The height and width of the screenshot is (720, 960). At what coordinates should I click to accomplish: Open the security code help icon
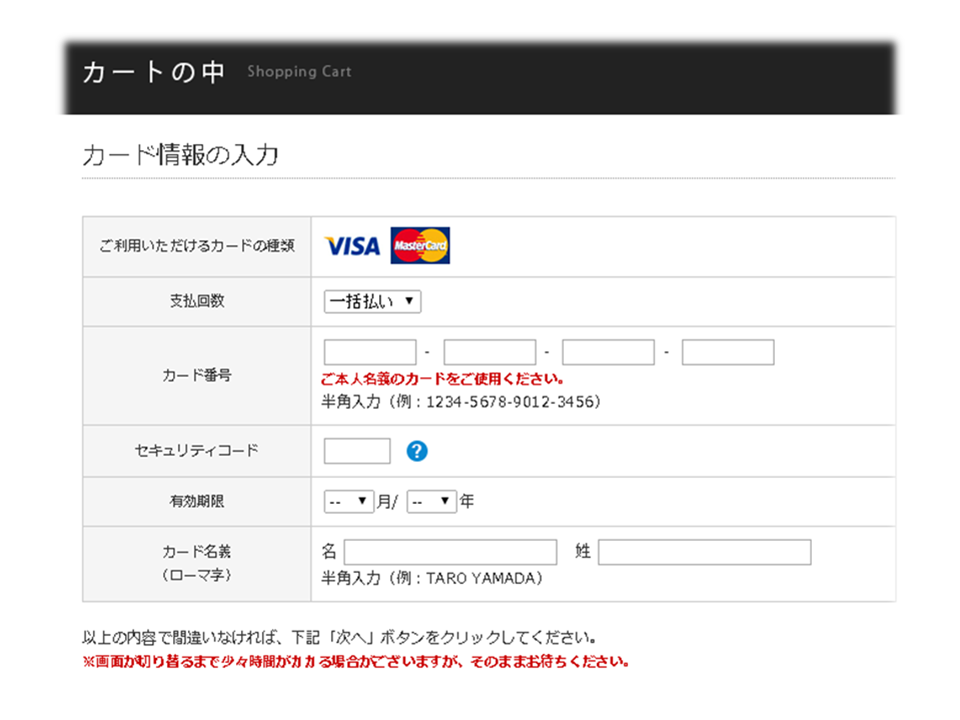tap(417, 451)
